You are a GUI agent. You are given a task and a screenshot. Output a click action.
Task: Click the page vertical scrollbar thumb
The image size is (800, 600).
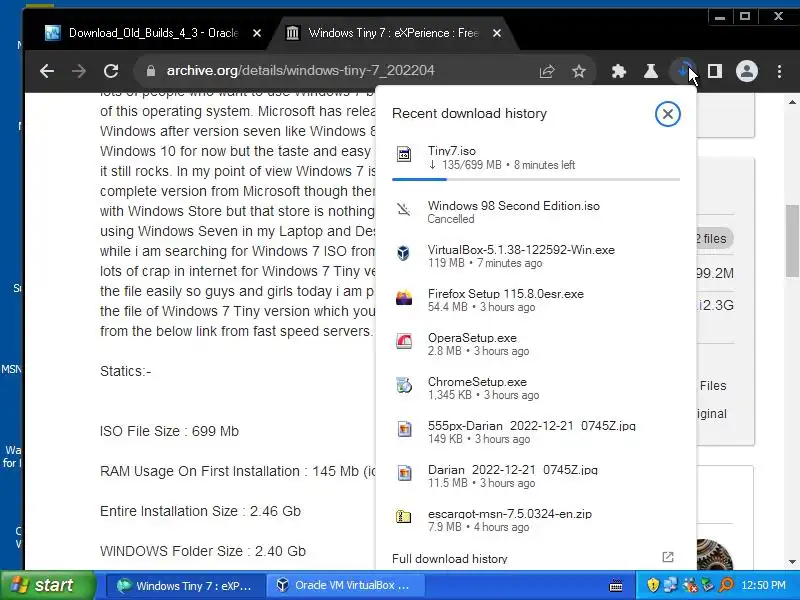pos(792,241)
